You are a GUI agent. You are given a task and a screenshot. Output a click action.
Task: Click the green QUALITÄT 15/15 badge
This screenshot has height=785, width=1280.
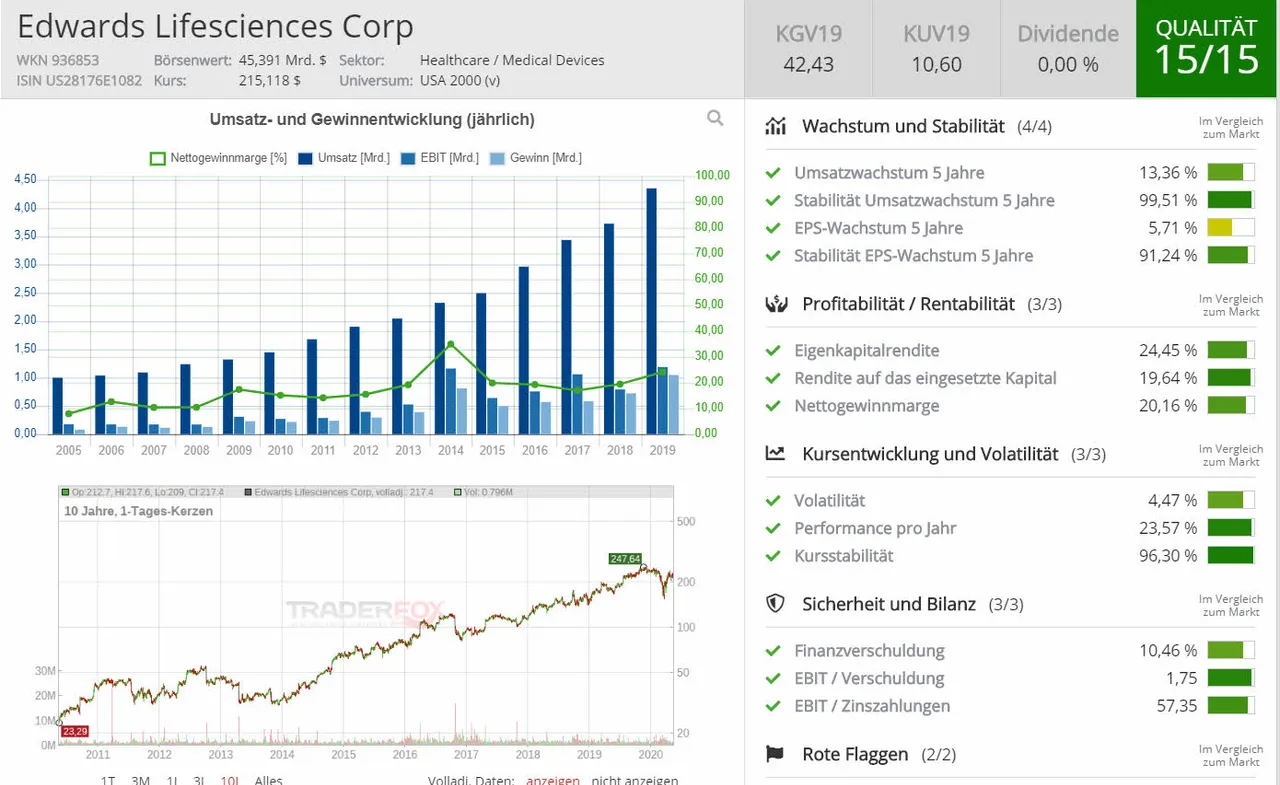click(x=1207, y=48)
